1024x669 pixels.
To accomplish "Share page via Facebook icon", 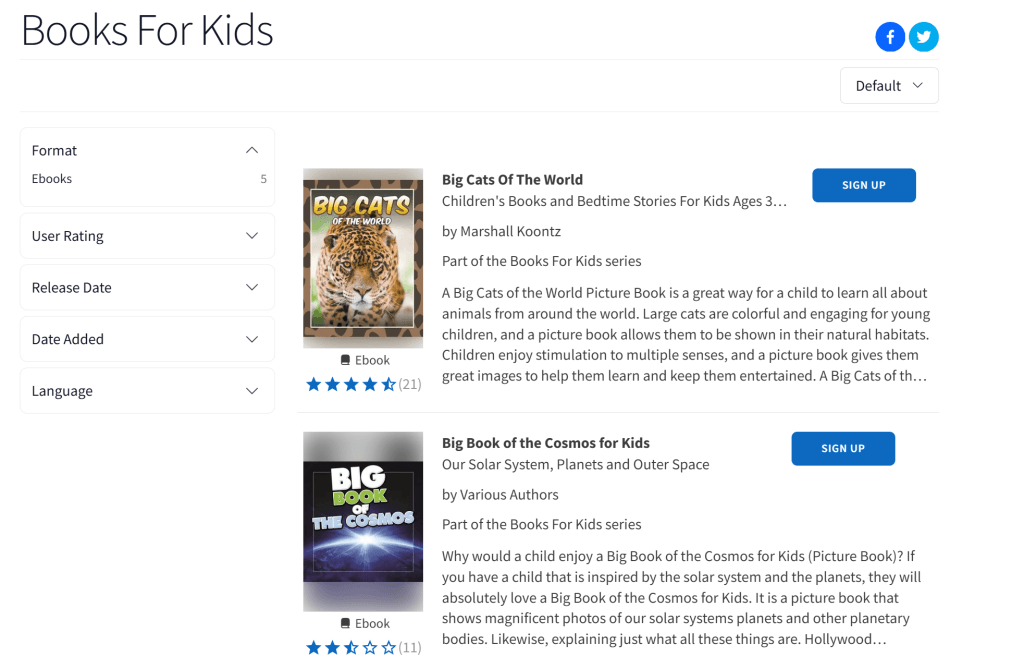I will (x=890, y=37).
